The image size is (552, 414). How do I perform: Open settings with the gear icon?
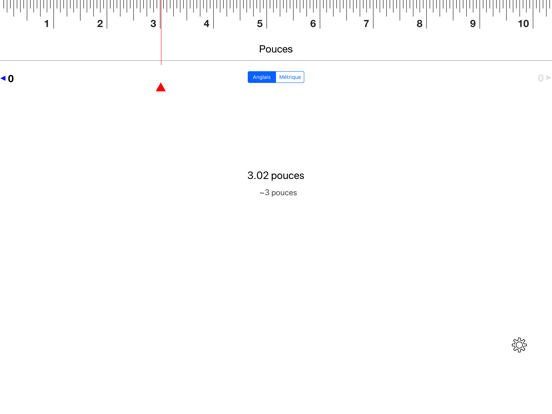pos(519,345)
